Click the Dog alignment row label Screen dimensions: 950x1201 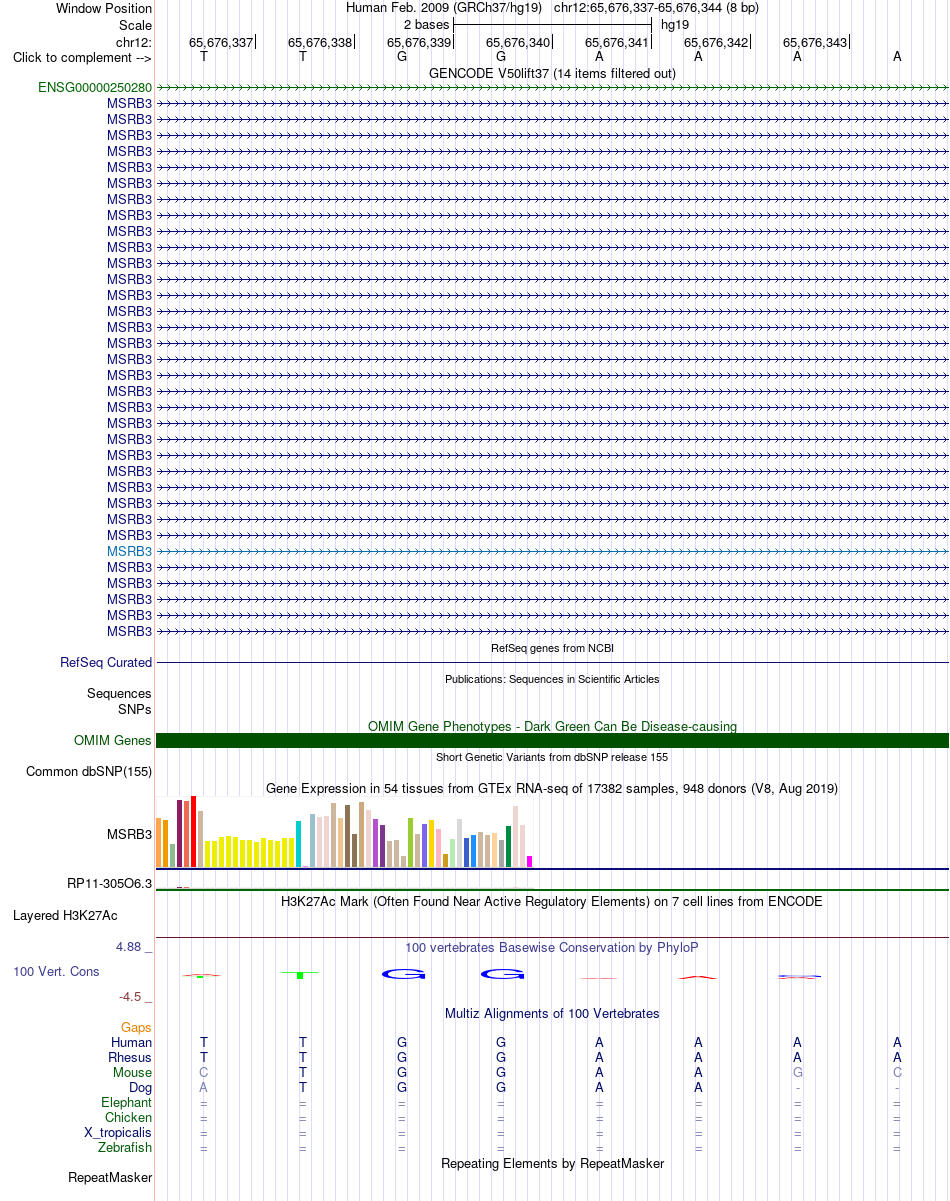click(140, 1087)
